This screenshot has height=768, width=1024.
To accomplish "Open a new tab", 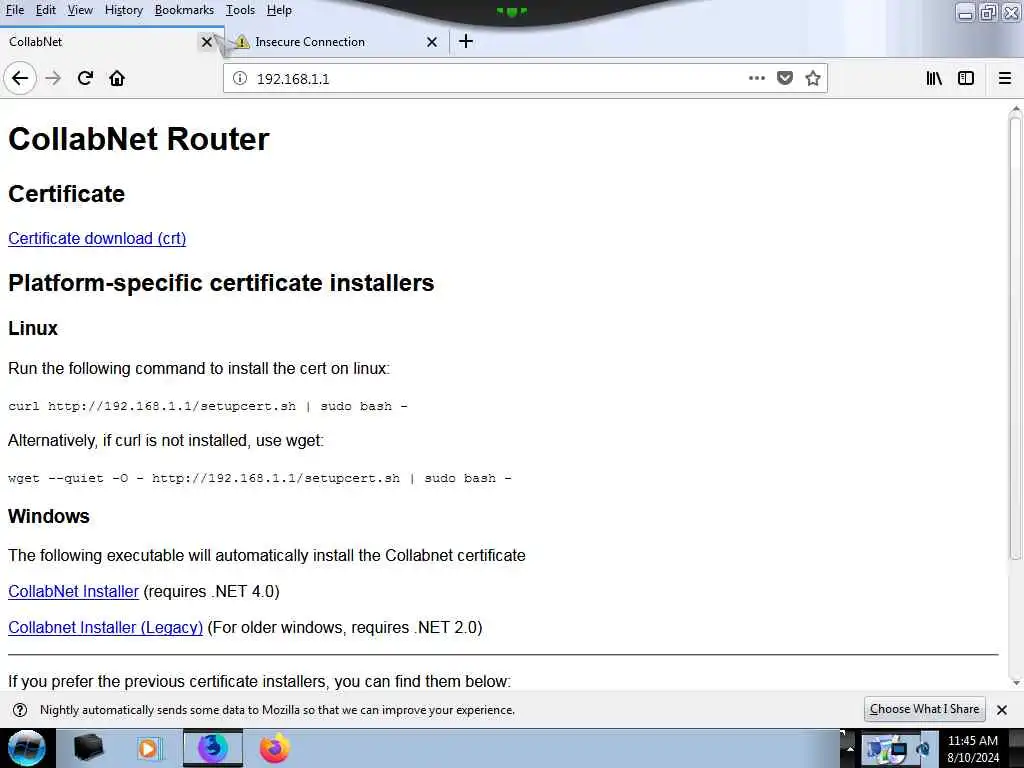I will click(x=466, y=42).
